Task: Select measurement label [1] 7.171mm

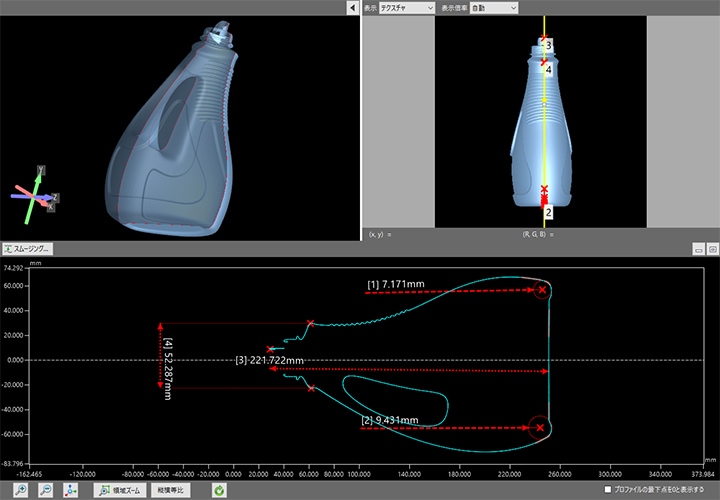Action: (x=396, y=284)
